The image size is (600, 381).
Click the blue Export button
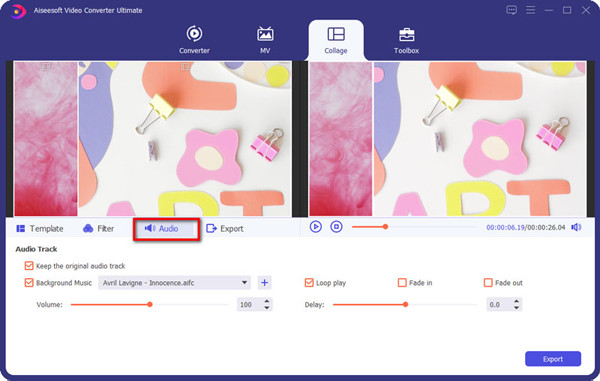click(553, 359)
